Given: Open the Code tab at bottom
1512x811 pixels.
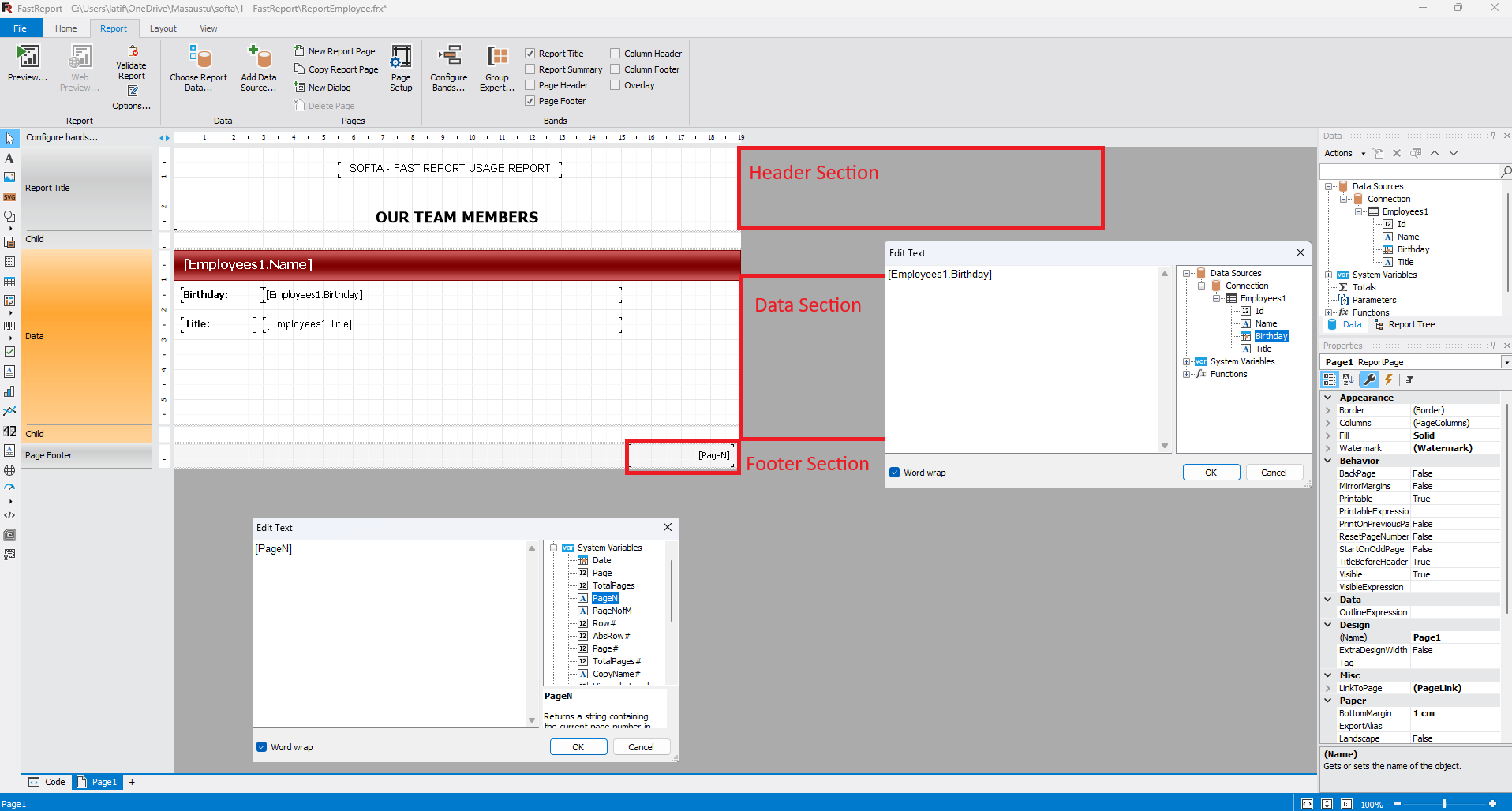Looking at the screenshot, I should point(47,783).
